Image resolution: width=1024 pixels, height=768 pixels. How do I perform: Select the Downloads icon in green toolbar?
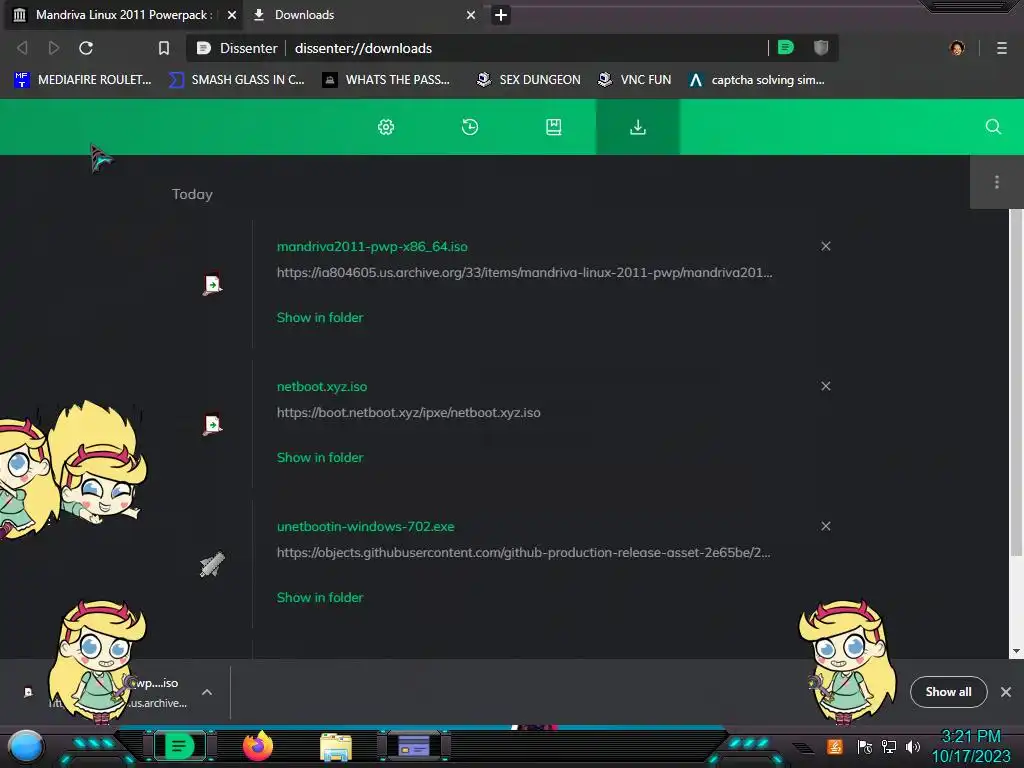coord(637,127)
